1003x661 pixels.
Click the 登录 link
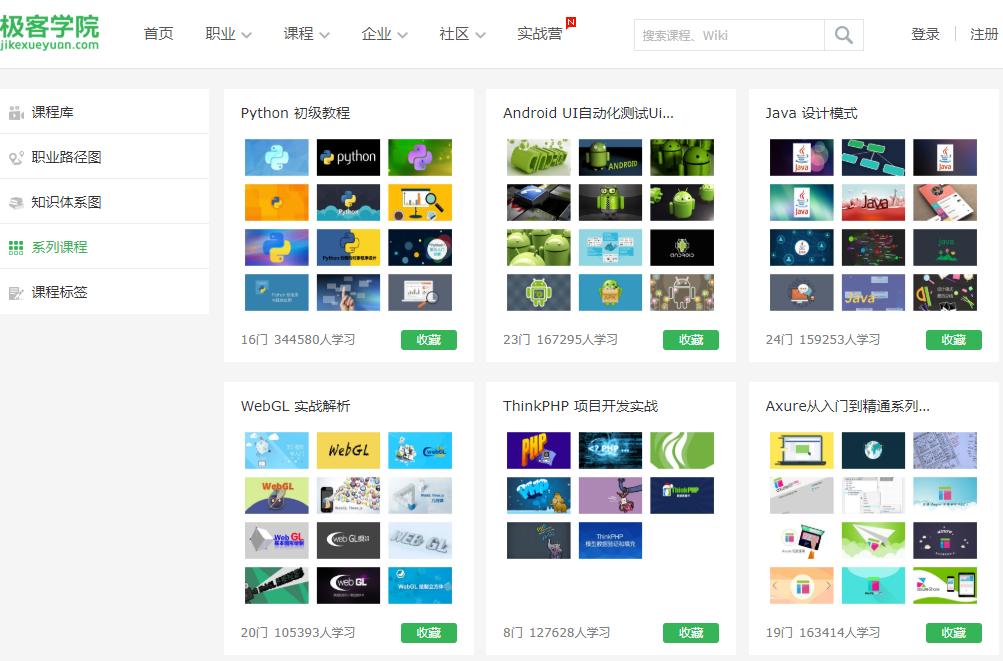pyautogui.click(x=925, y=34)
